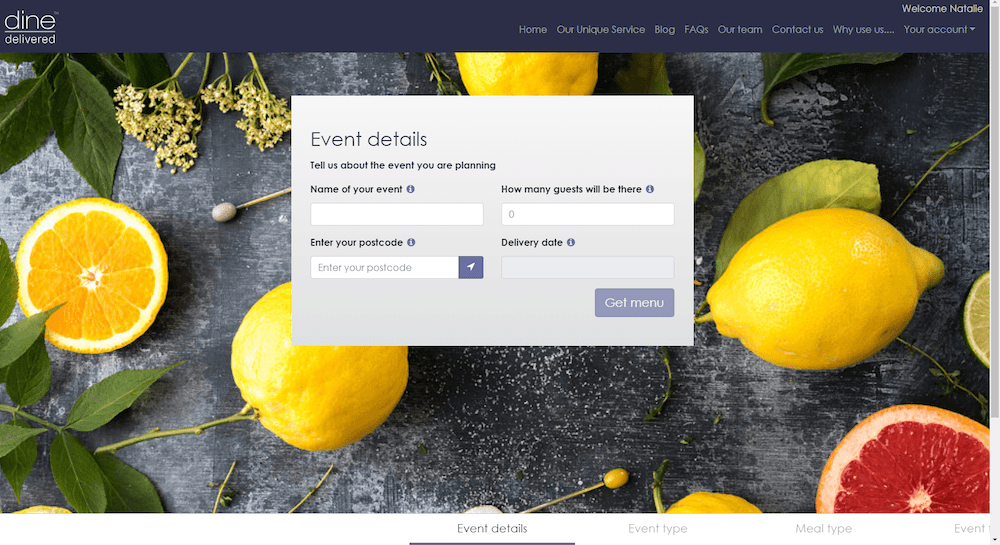The width and height of the screenshot is (1000, 545).
Task: Focus the postcode input field
Action: [385, 267]
